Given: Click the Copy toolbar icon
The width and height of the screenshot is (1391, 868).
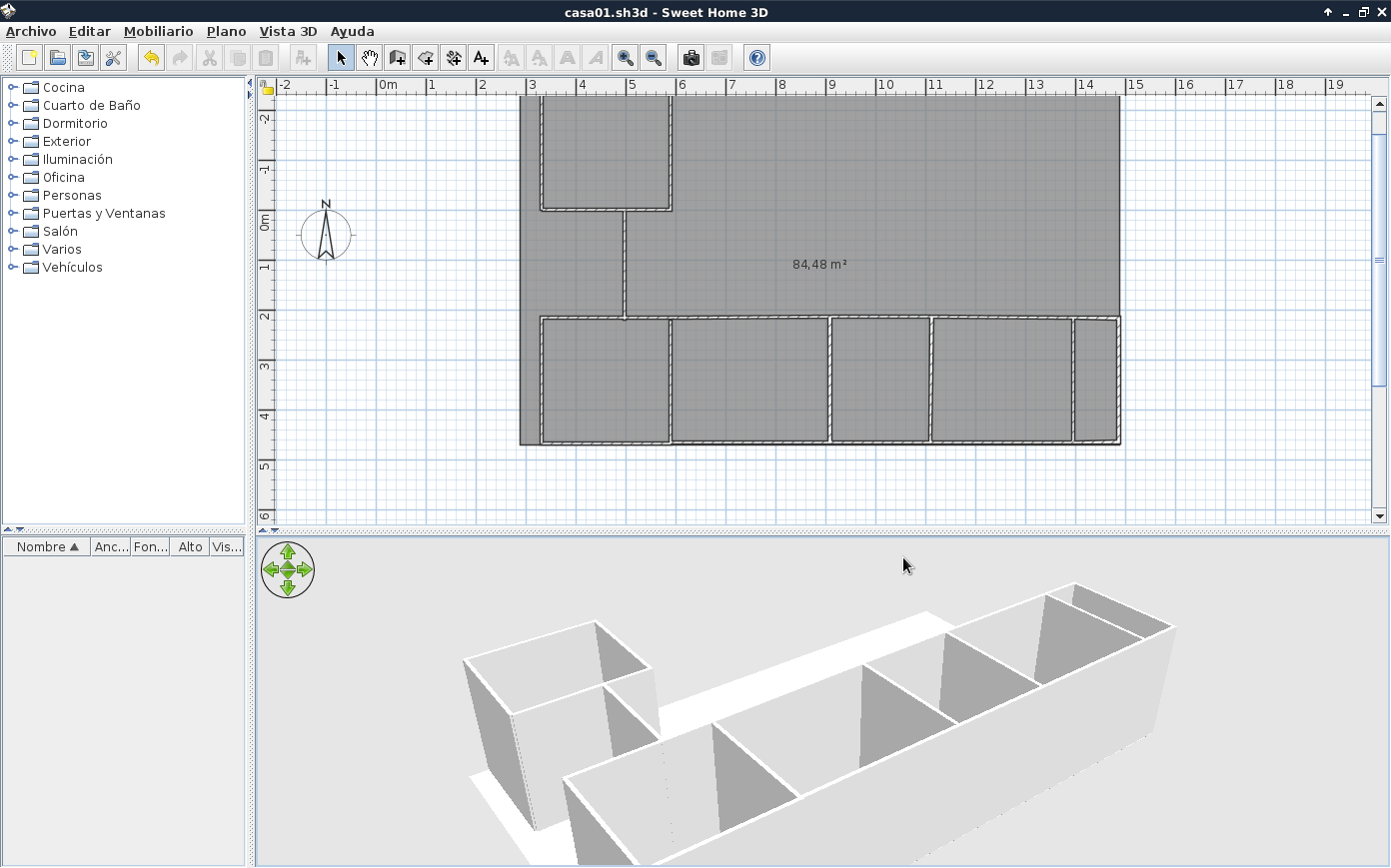Looking at the screenshot, I should 237,58.
